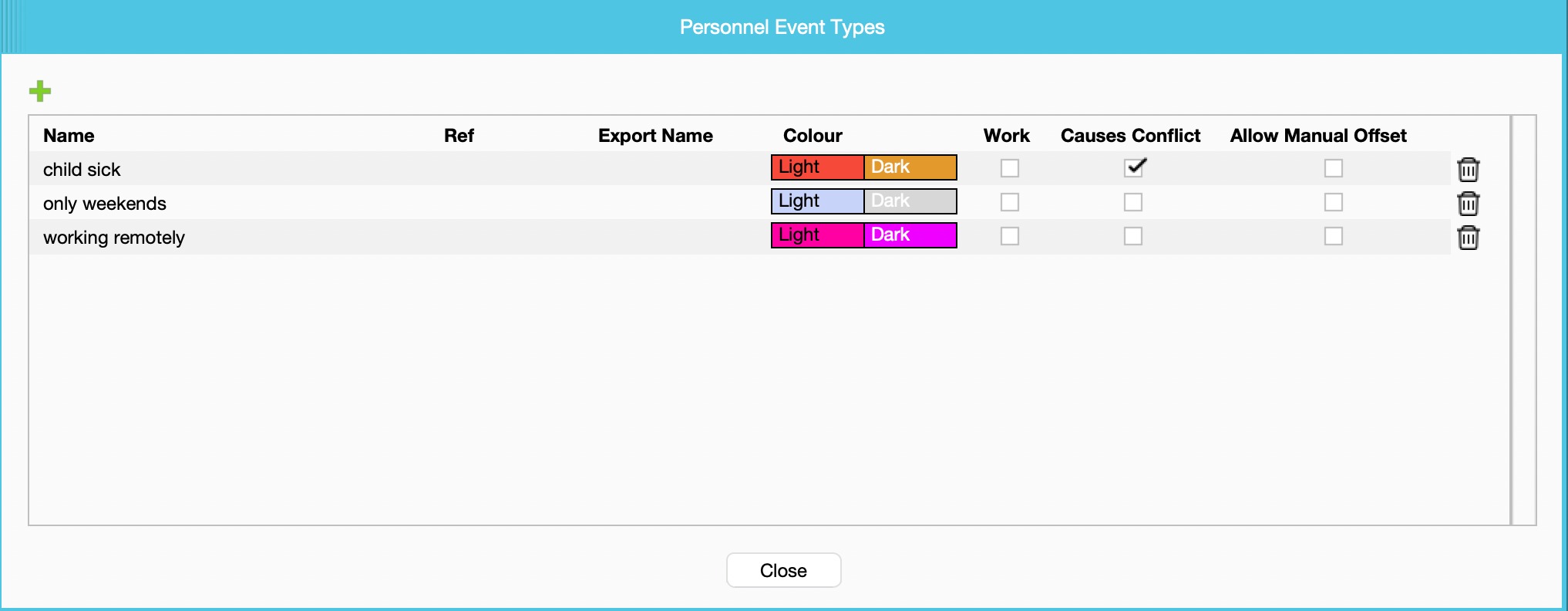This screenshot has height=611, width=1568.
Task: Click the Work column header
Action: 1007,136
